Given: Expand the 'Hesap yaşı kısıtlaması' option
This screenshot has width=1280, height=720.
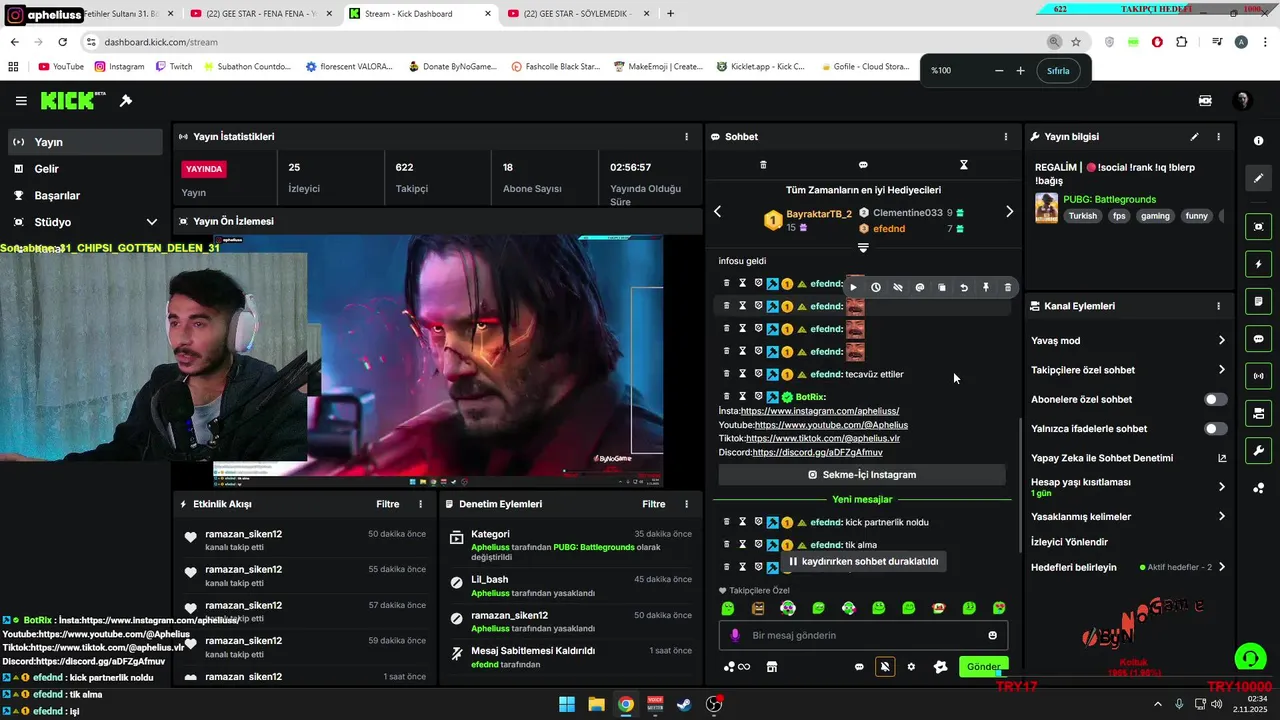Looking at the screenshot, I should tap(1221, 487).
